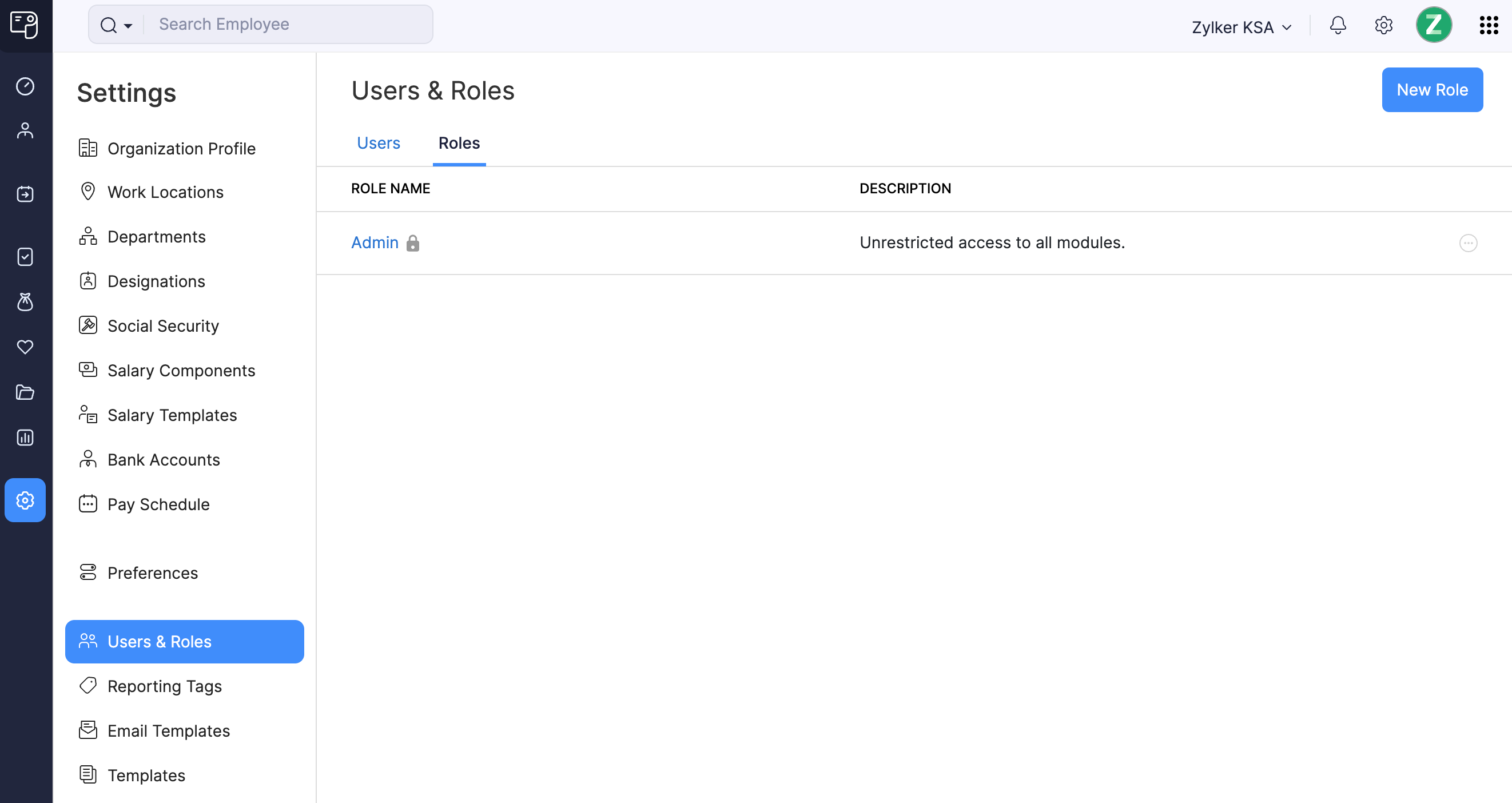Click the Zoho Payroll logo at top left

25,25
